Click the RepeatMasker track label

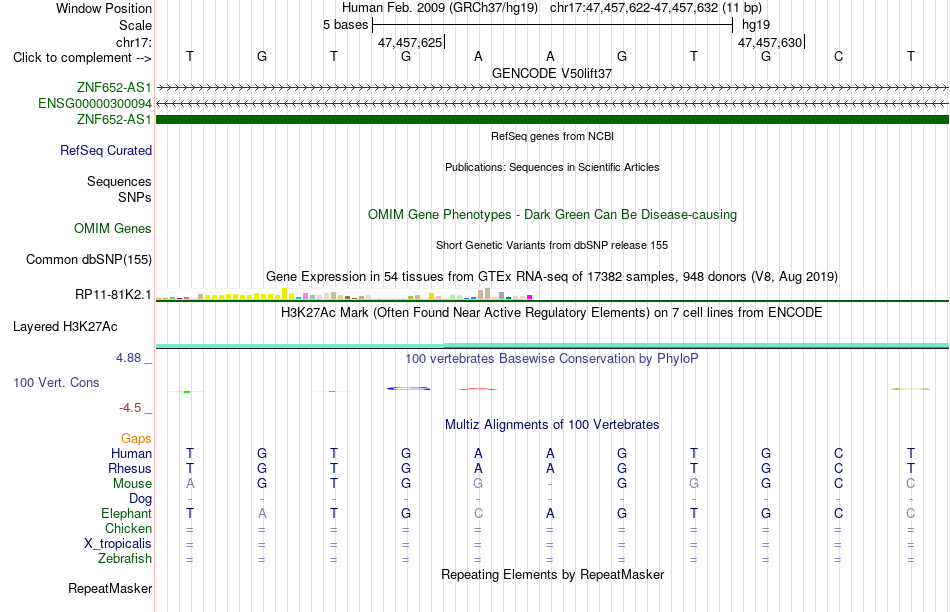pyautogui.click(x=110, y=588)
